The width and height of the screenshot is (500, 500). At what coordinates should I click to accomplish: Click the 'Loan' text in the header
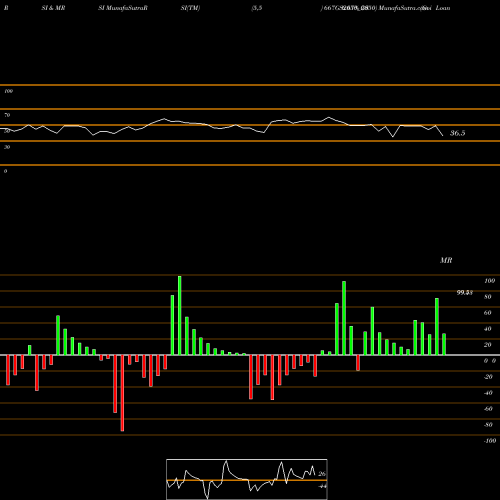pos(443,8)
